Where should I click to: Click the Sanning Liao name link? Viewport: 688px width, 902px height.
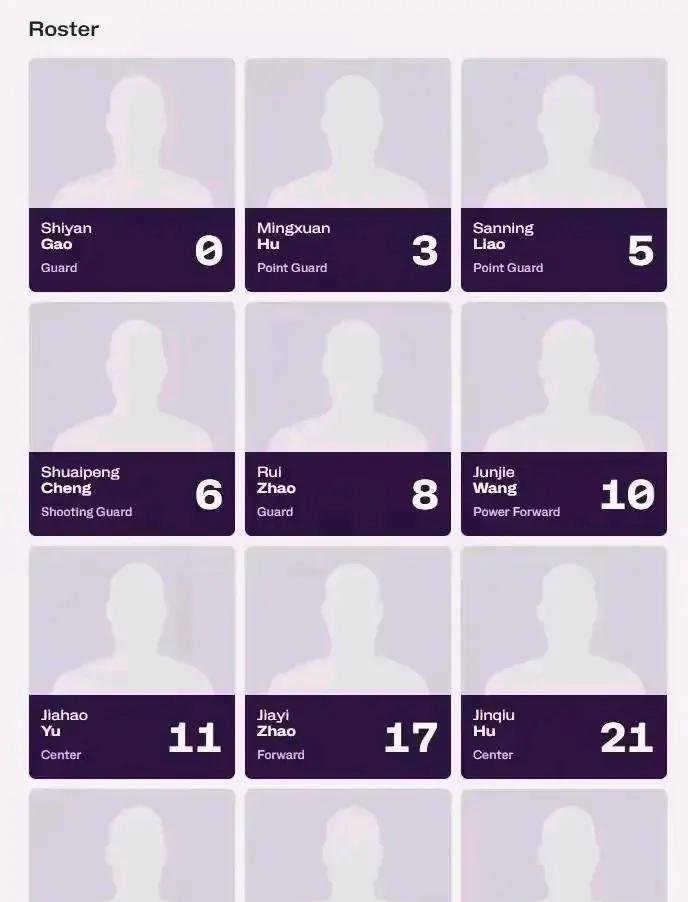pyautogui.click(x=503, y=236)
